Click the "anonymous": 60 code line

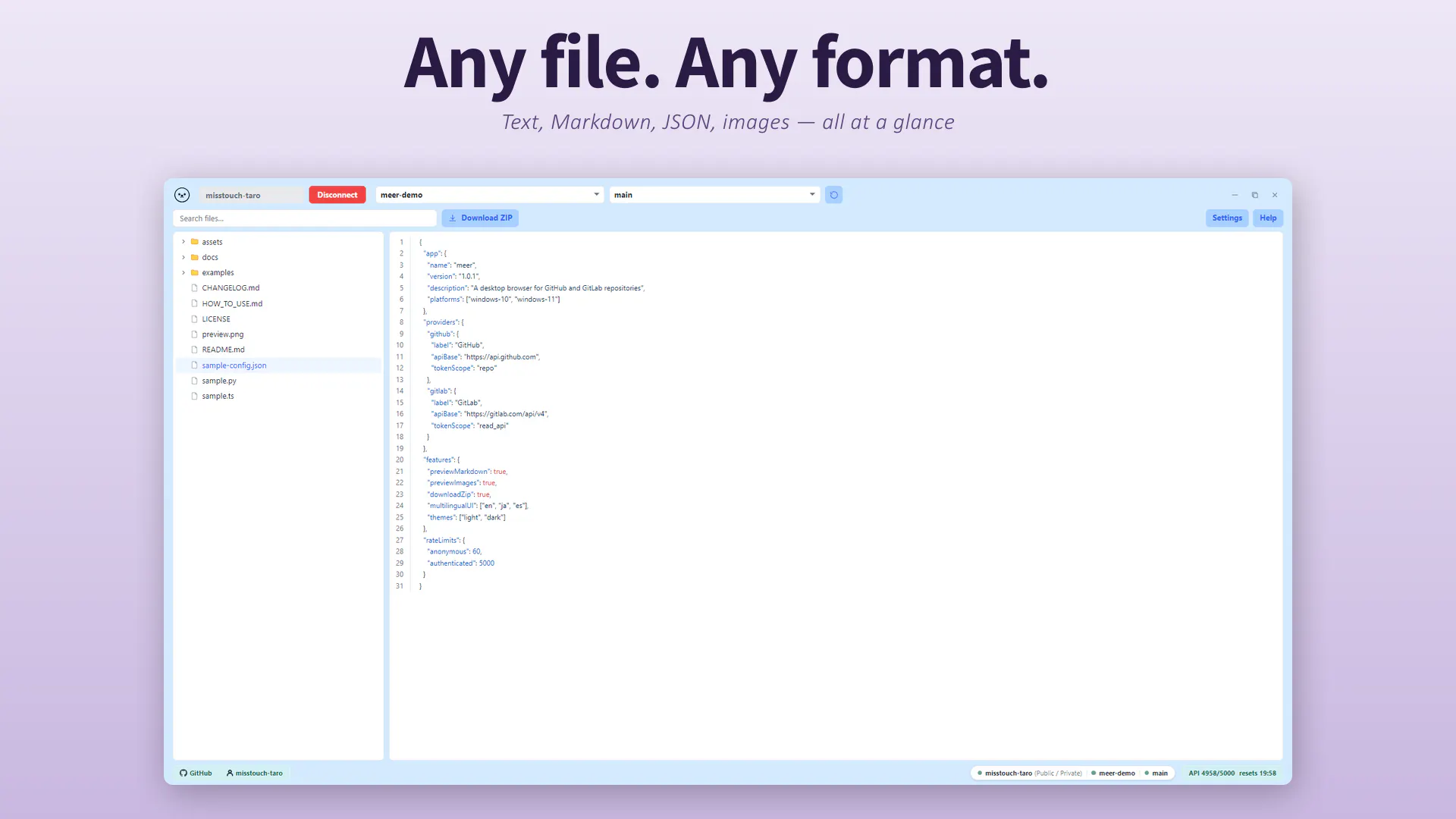click(454, 552)
